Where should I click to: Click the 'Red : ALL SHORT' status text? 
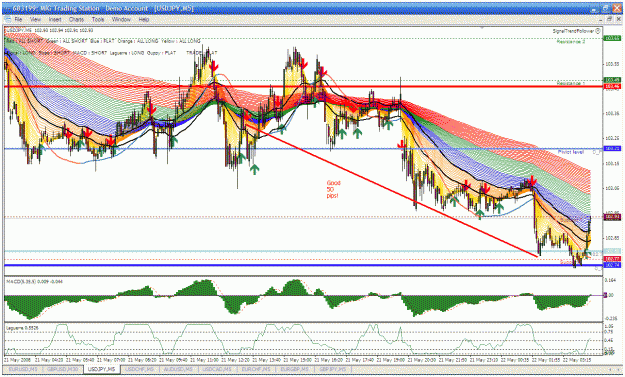(x=25, y=41)
